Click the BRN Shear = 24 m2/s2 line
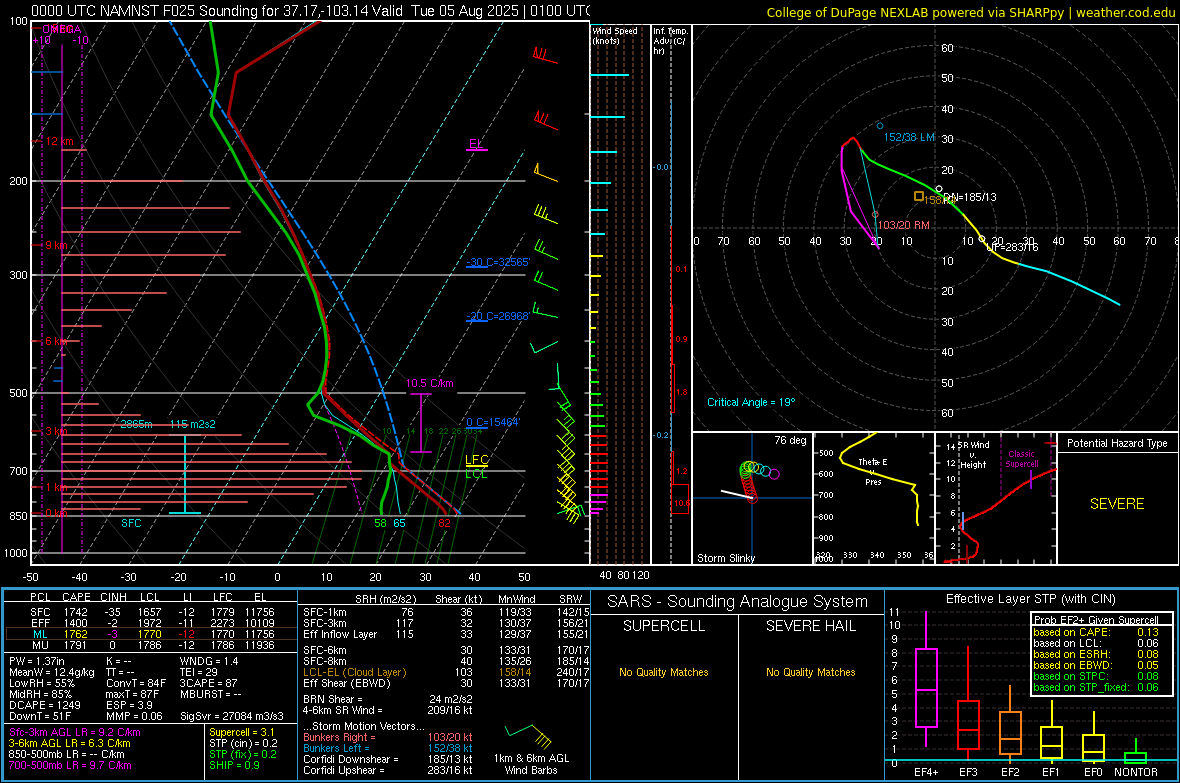 [388, 699]
